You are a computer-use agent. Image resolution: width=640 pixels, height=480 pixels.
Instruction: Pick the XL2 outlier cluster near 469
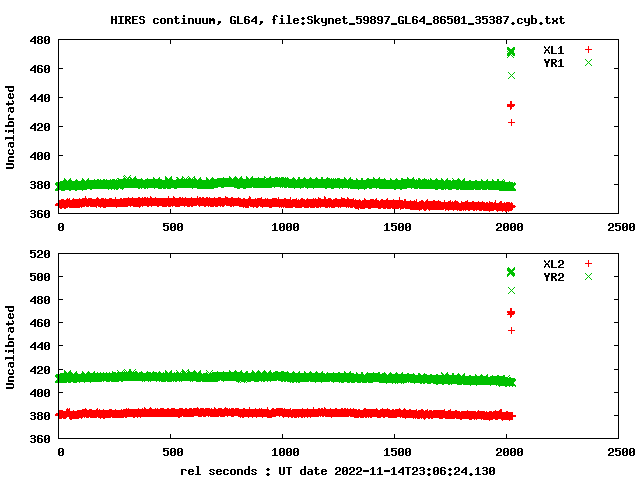point(511,313)
